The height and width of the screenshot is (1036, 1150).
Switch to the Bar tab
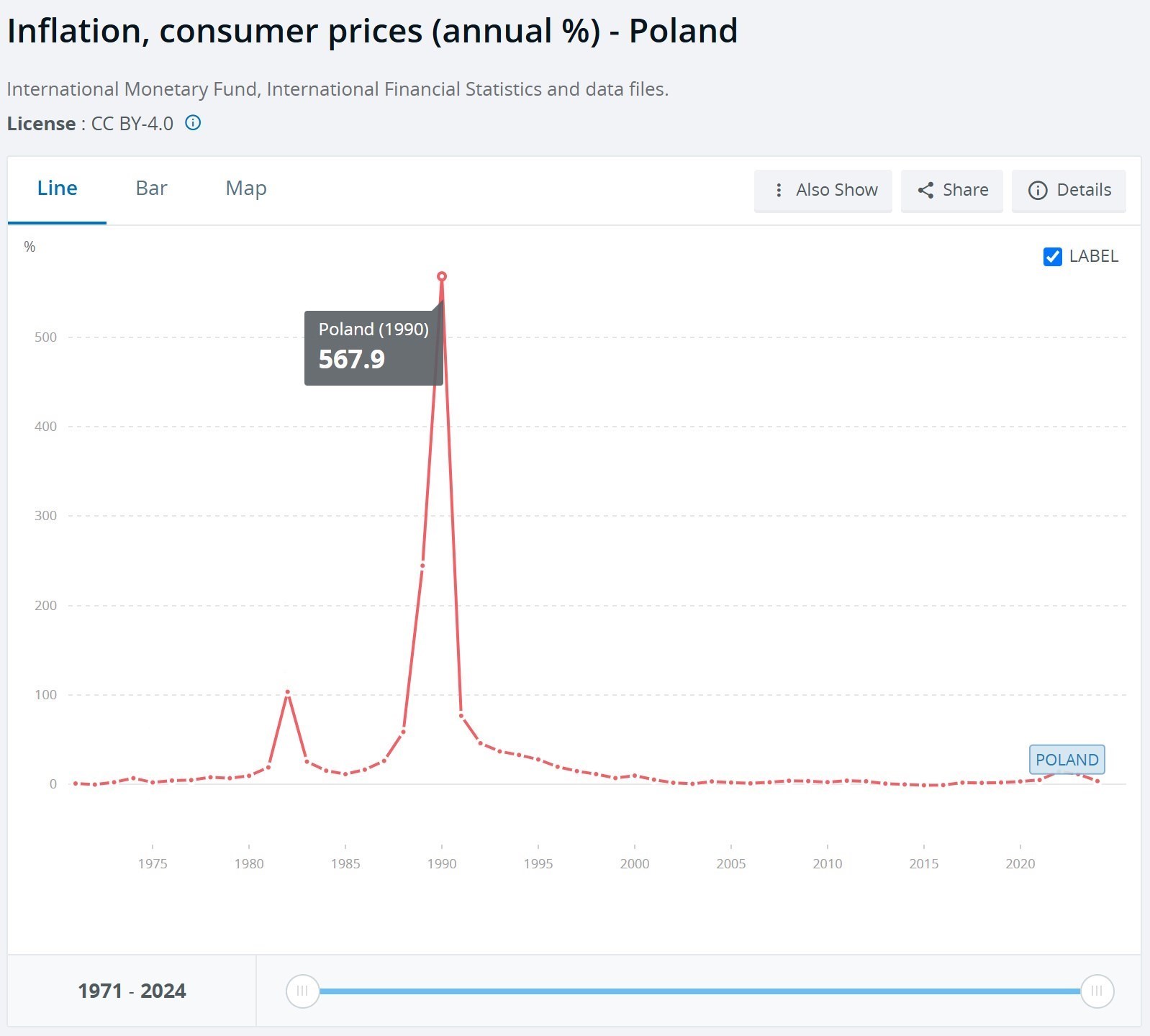pos(151,188)
